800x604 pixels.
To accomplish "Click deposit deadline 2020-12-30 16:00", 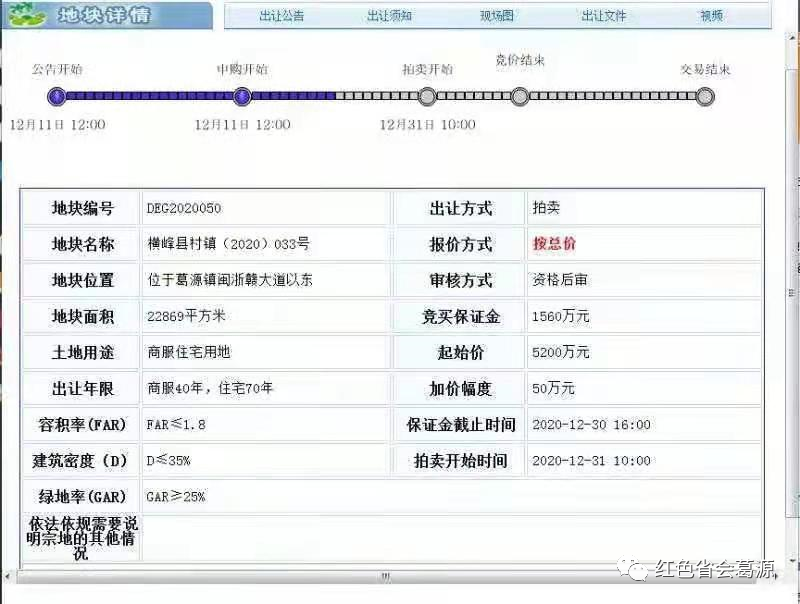I will (x=591, y=424).
